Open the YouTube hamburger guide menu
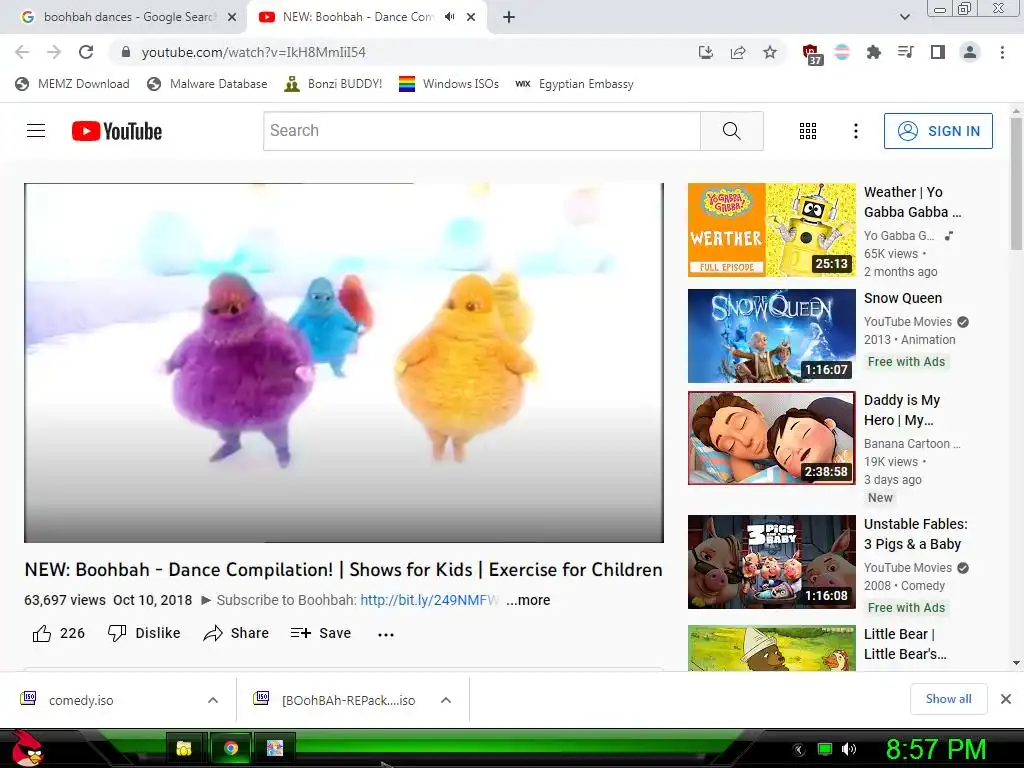1024x768 pixels. [36, 131]
